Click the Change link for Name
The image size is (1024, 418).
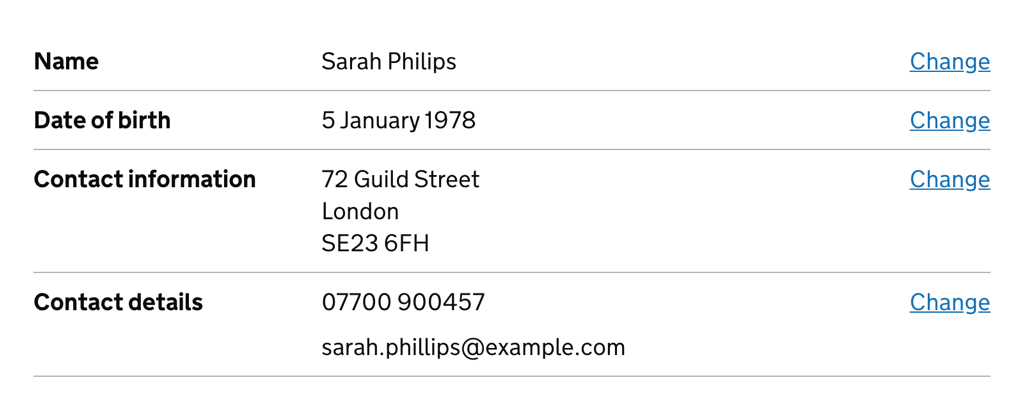[950, 62]
